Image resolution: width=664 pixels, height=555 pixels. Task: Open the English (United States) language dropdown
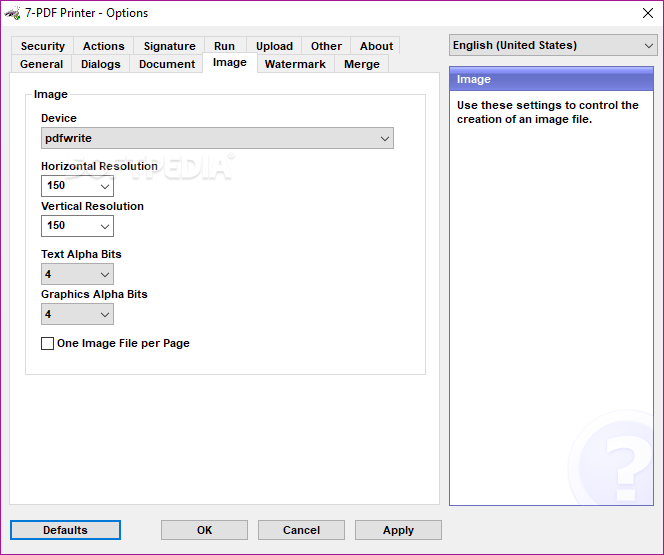coord(553,45)
